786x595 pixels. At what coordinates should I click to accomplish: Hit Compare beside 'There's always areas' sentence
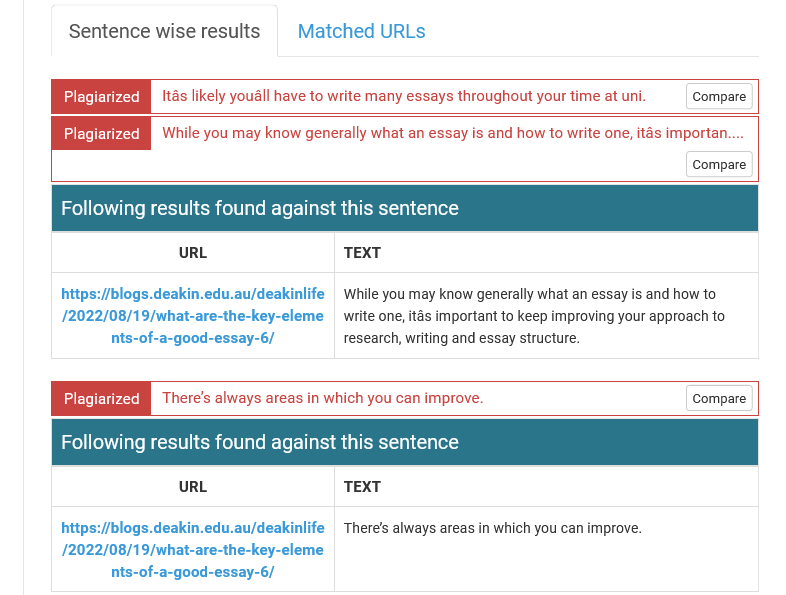(719, 398)
